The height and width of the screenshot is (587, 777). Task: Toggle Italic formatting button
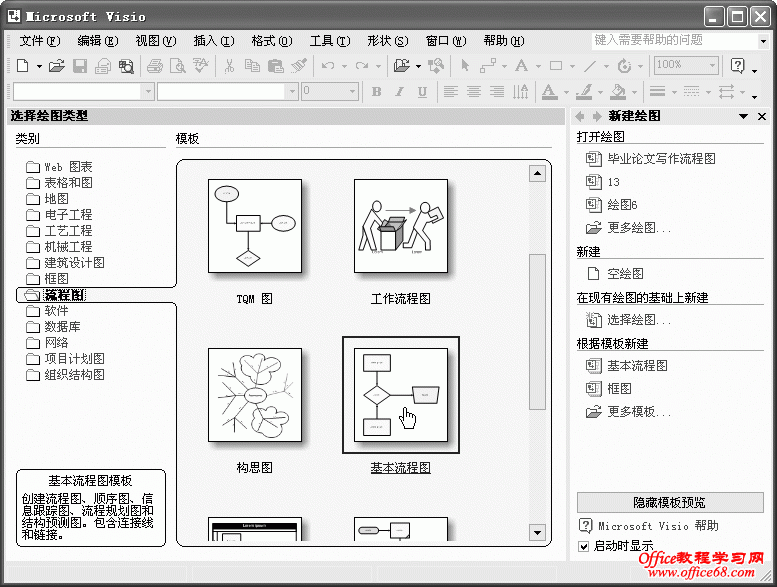pos(399,92)
